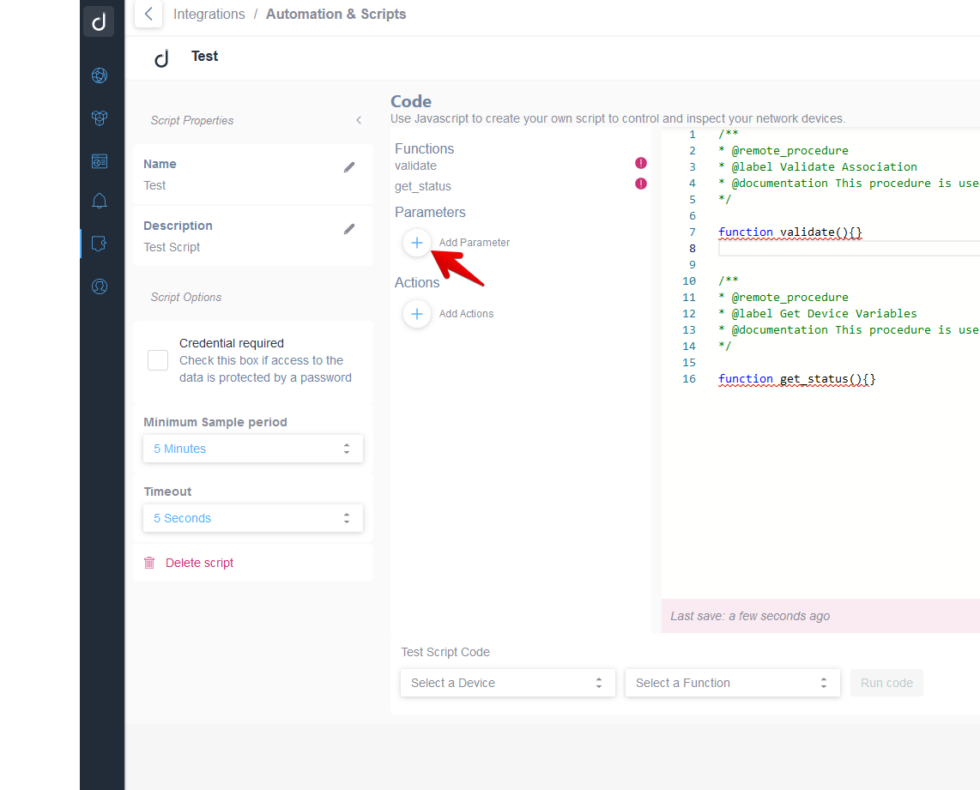980x790 pixels.
Task: Collapse the Script Properties panel
Action: (358, 119)
